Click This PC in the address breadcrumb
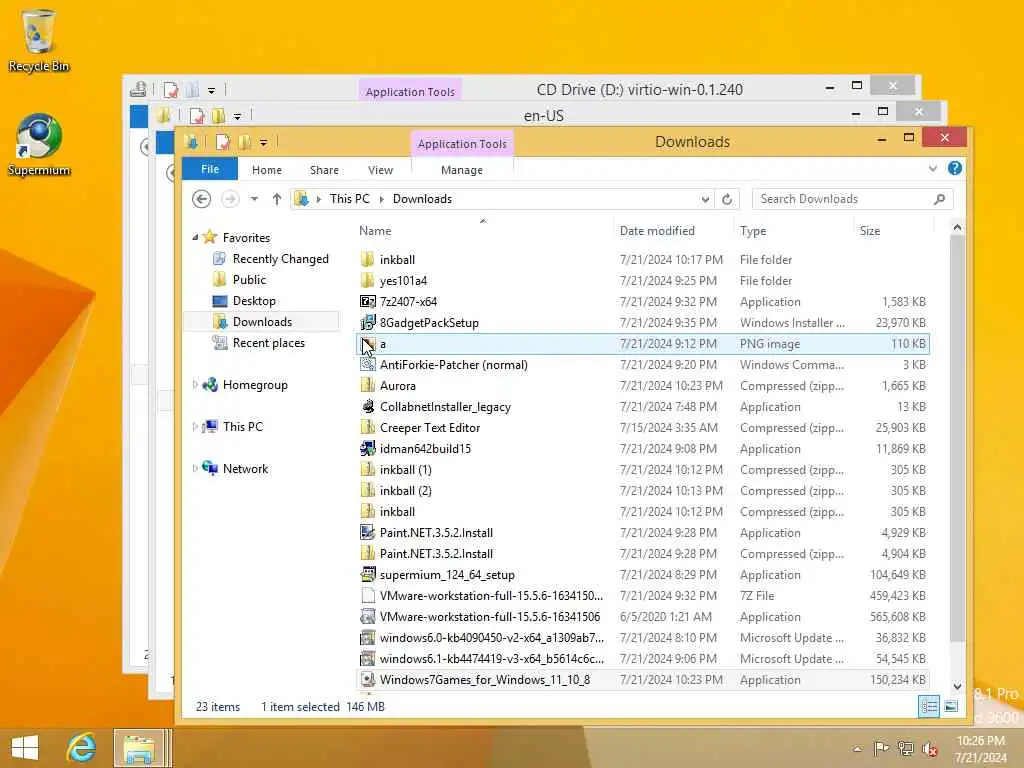 pos(349,199)
